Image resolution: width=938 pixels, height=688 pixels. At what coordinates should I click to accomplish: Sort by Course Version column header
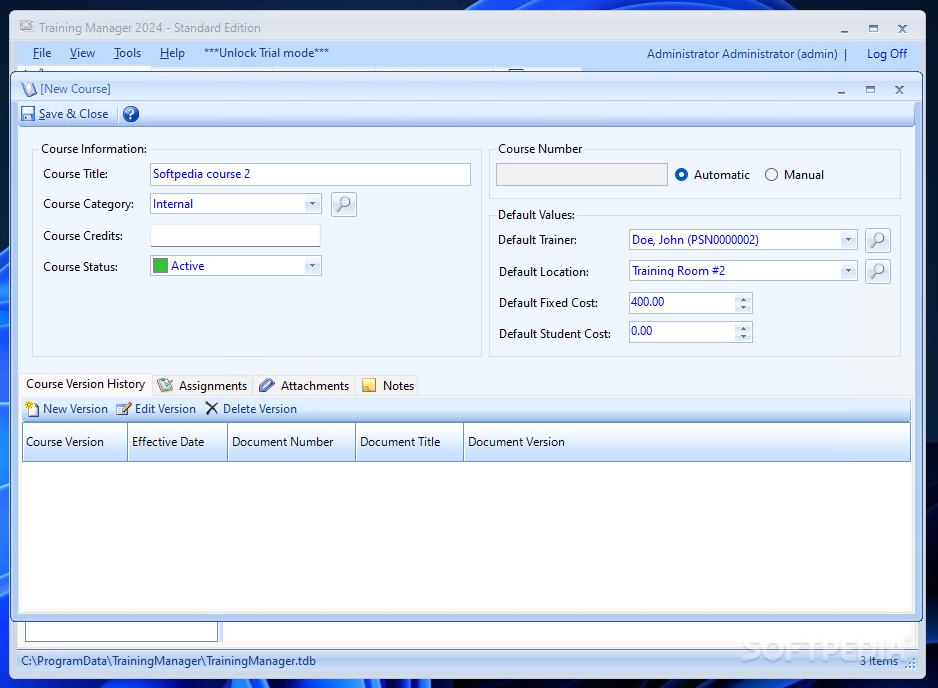coord(75,442)
